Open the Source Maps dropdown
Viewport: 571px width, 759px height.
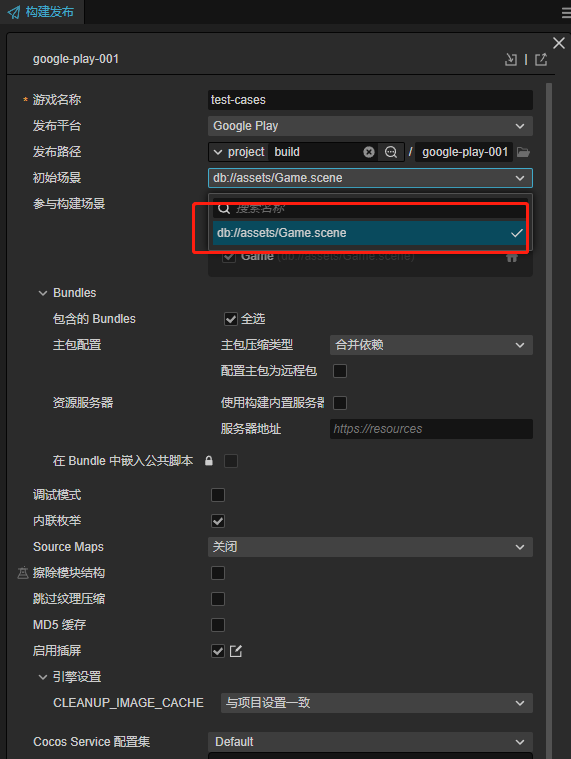370,547
